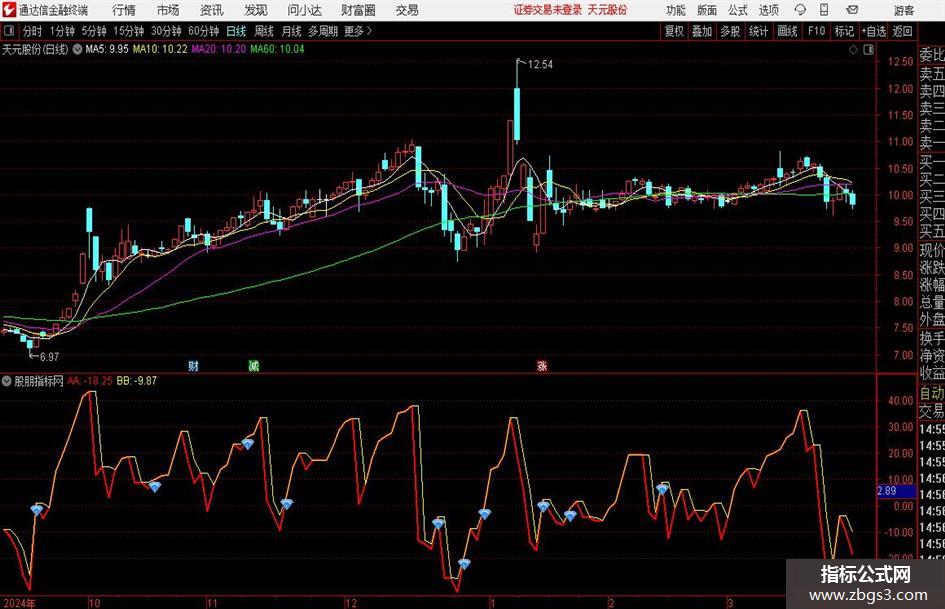Click the 标记 toolbar button
Image resolution: width=945 pixels, height=609 pixels.
844,31
